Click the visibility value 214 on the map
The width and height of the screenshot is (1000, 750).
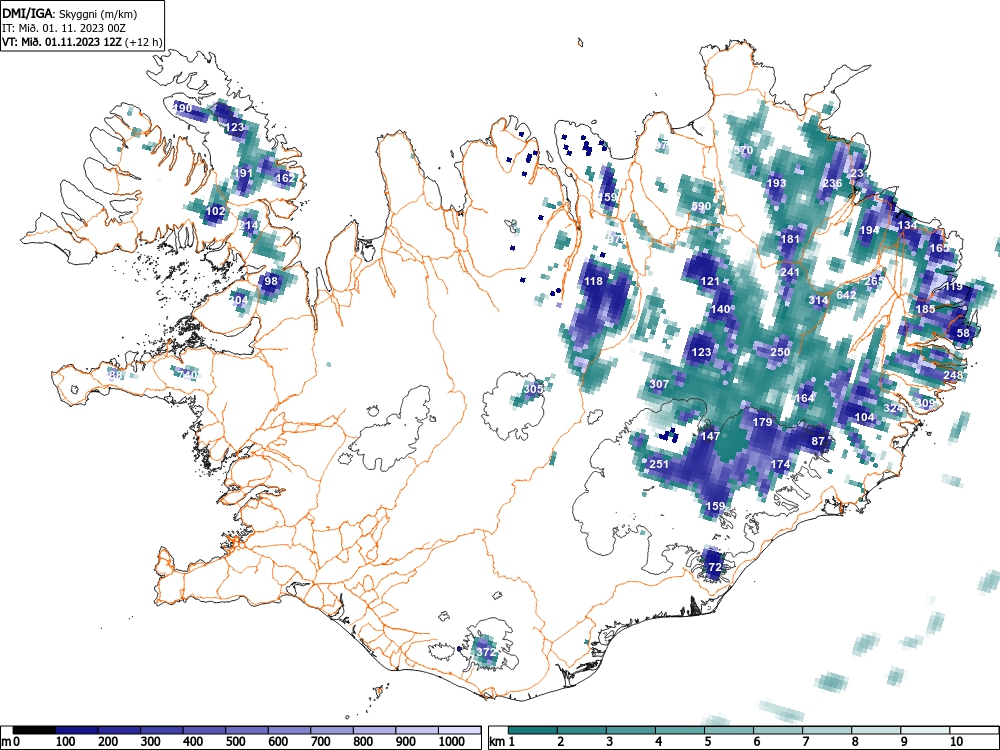click(249, 225)
